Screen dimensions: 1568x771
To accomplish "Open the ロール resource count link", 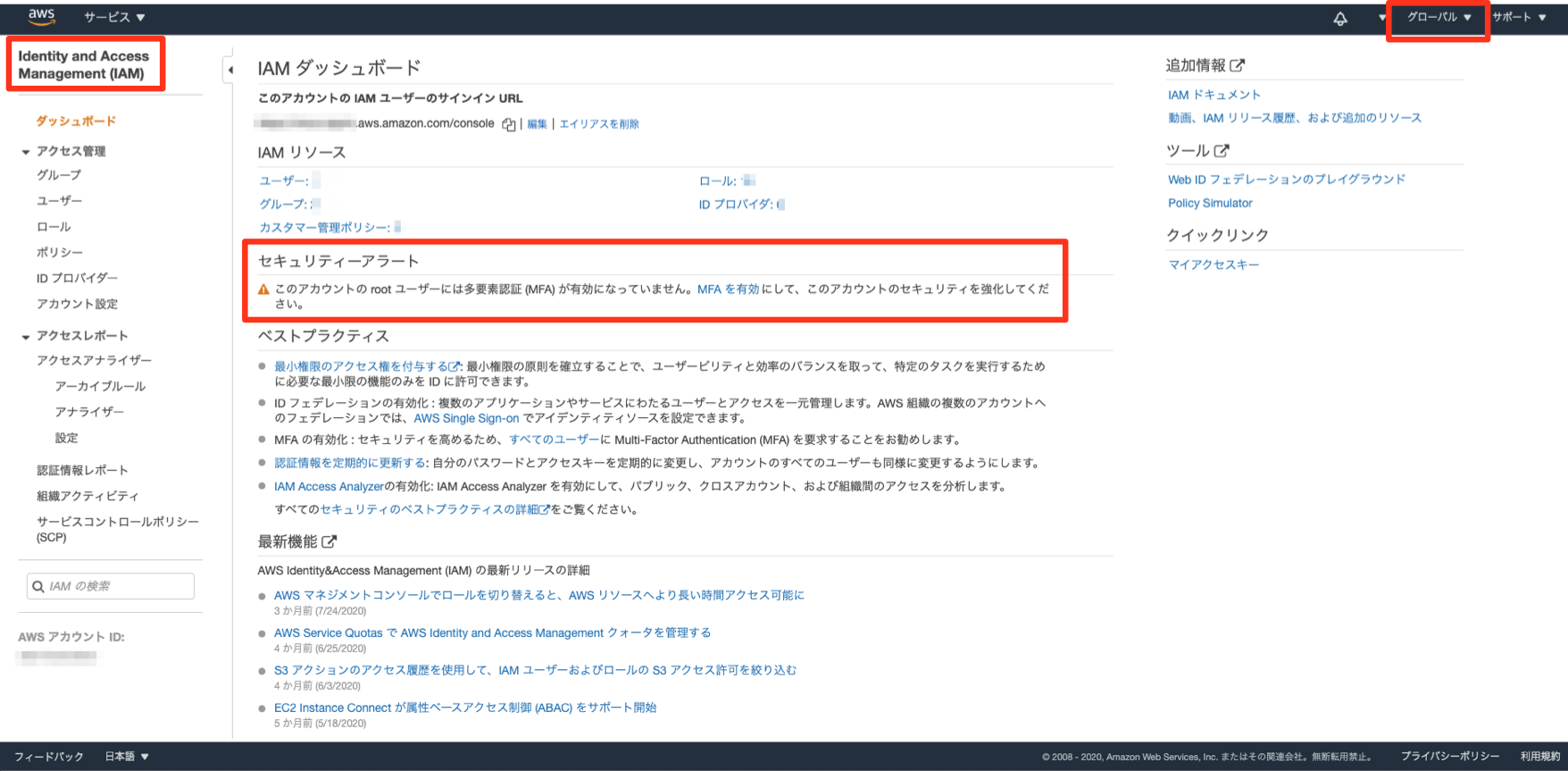I will click(x=718, y=181).
